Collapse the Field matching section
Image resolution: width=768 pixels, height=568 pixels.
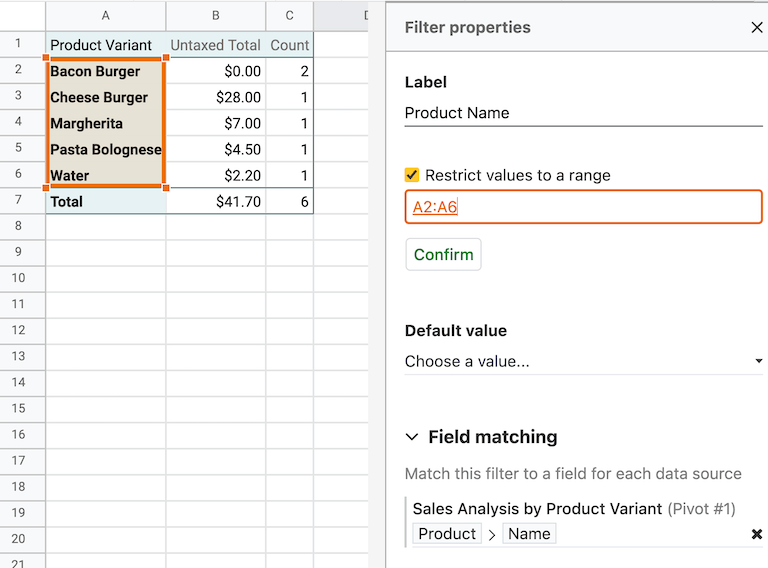(412, 437)
